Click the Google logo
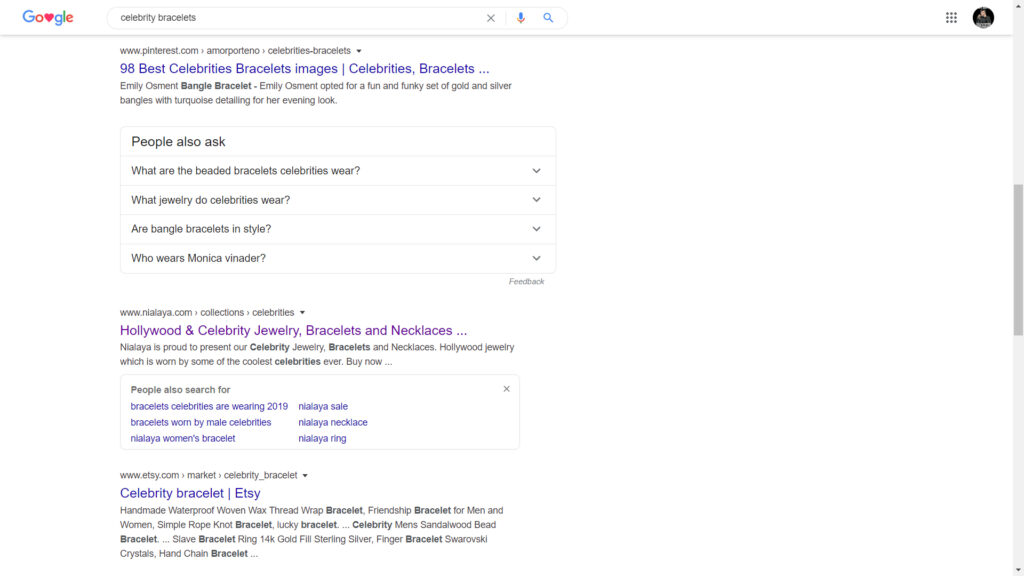This screenshot has width=1024, height=576. [x=48, y=18]
